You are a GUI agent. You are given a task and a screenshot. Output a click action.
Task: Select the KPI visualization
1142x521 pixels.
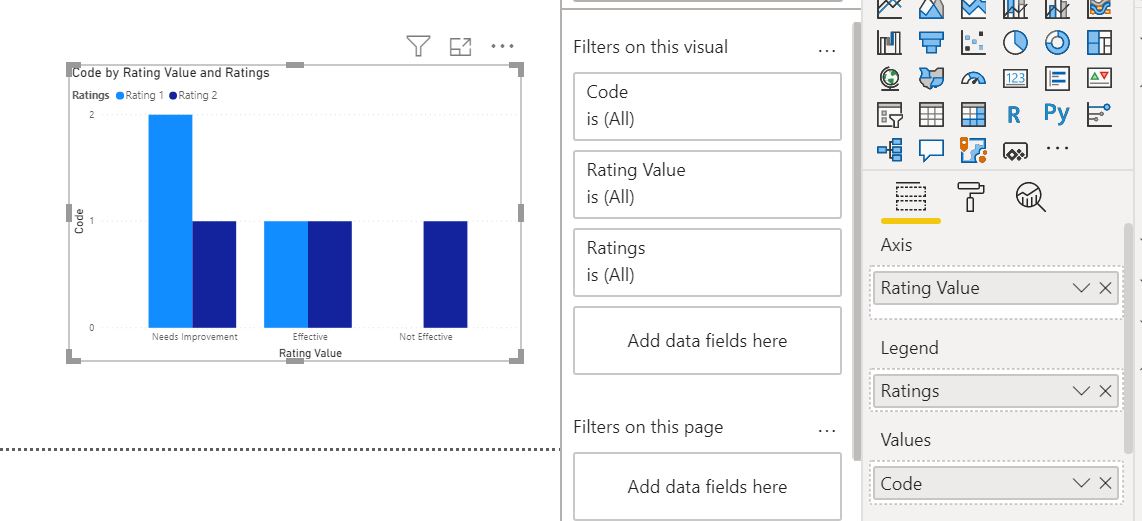coord(1099,78)
